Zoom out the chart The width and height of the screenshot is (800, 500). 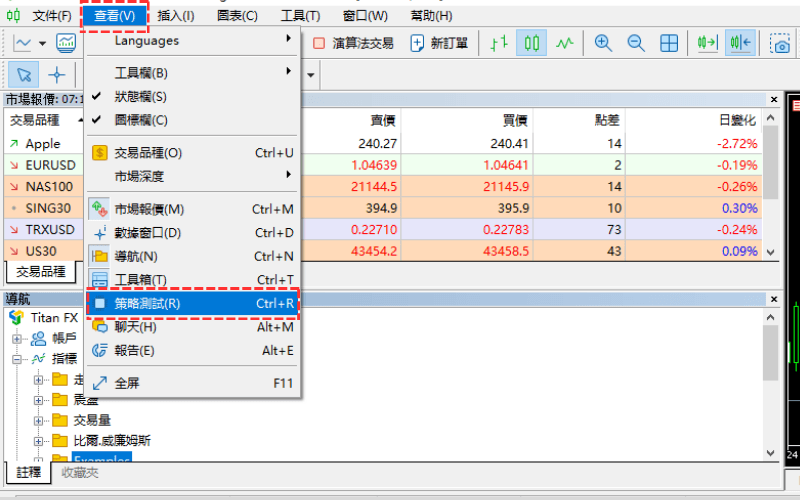636,43
